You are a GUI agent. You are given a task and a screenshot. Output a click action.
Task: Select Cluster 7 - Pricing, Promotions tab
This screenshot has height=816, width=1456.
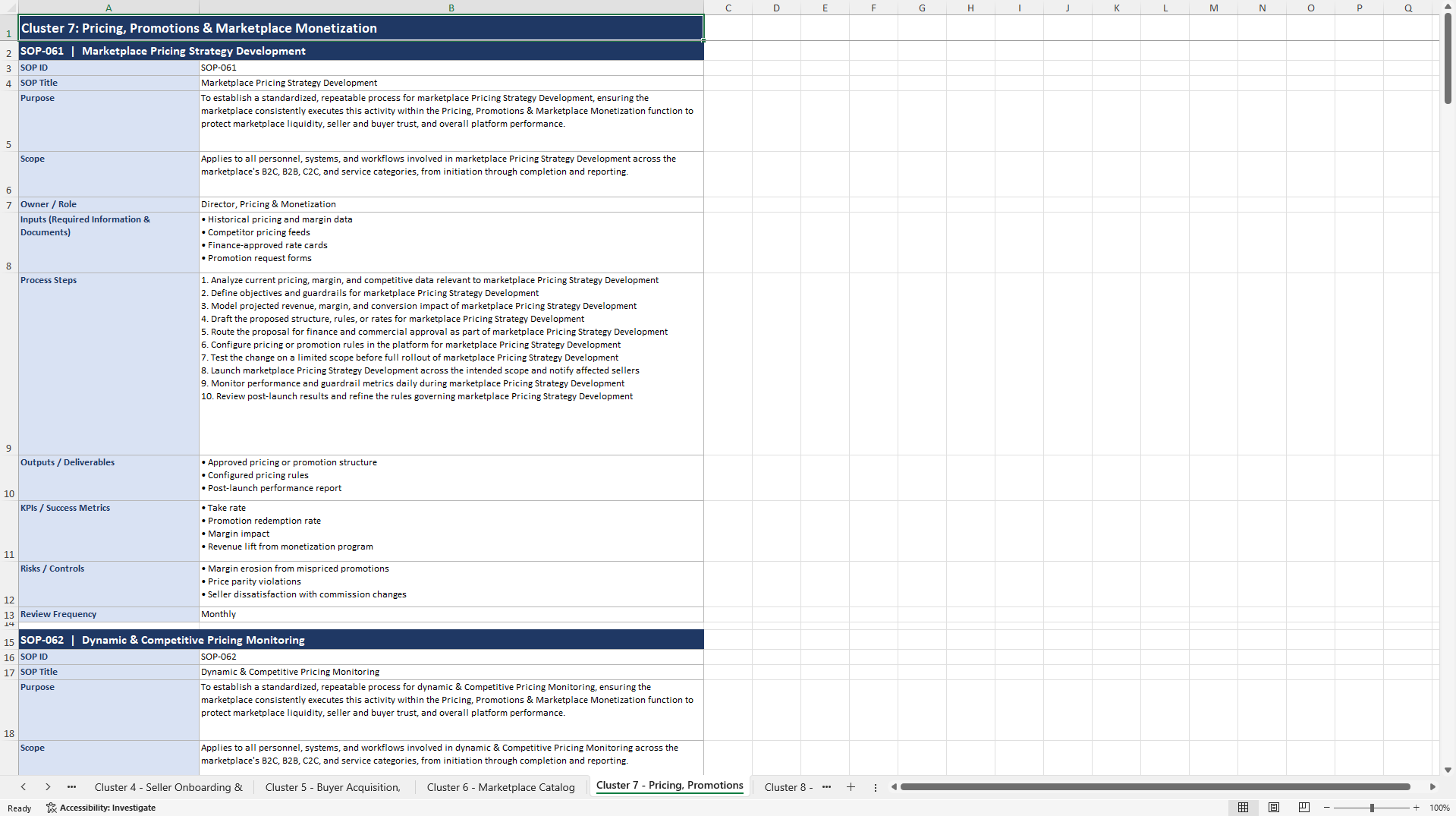[x=669, y=786]
